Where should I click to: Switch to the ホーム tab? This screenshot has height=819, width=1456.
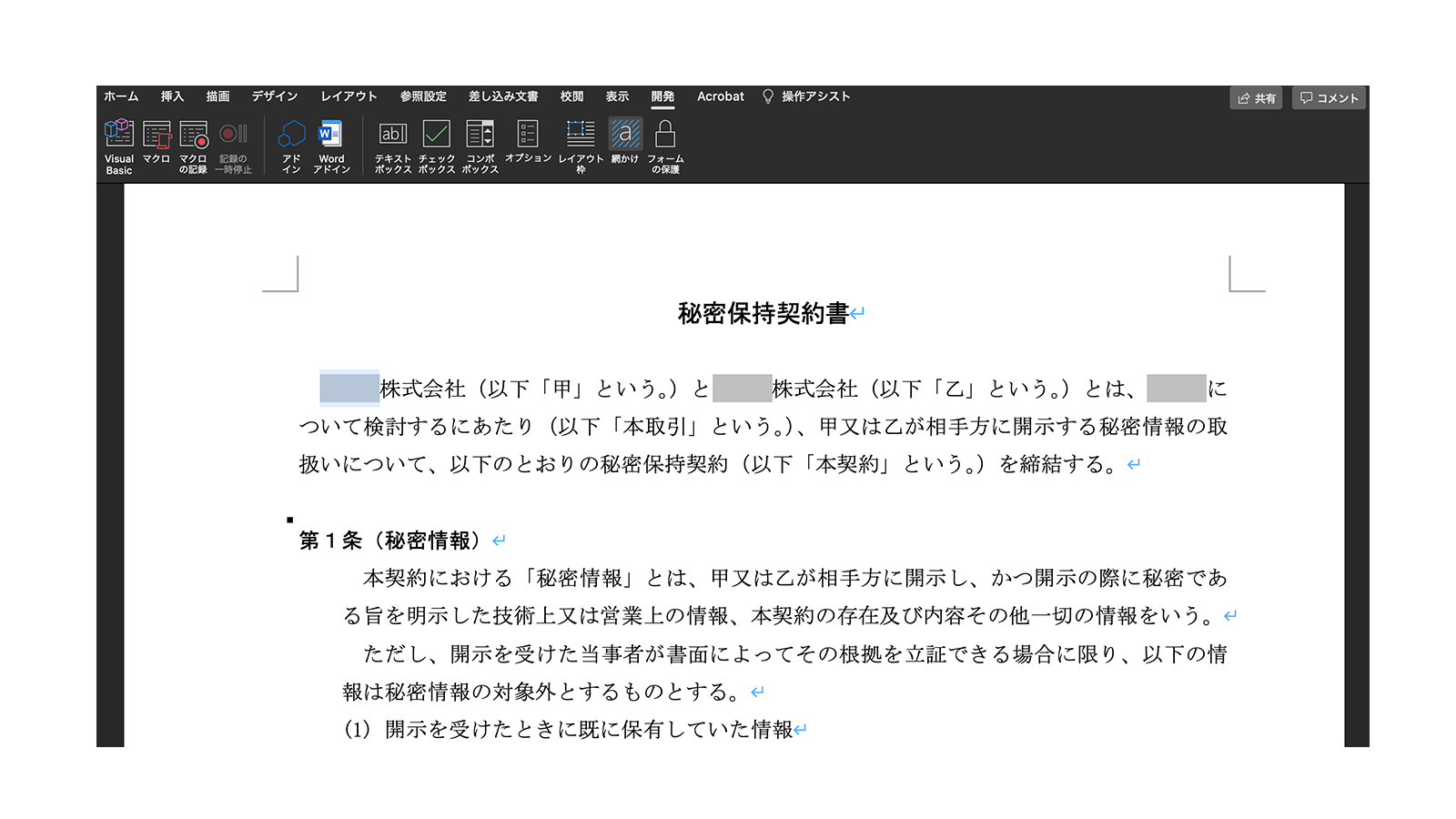(x=121, y=96)
